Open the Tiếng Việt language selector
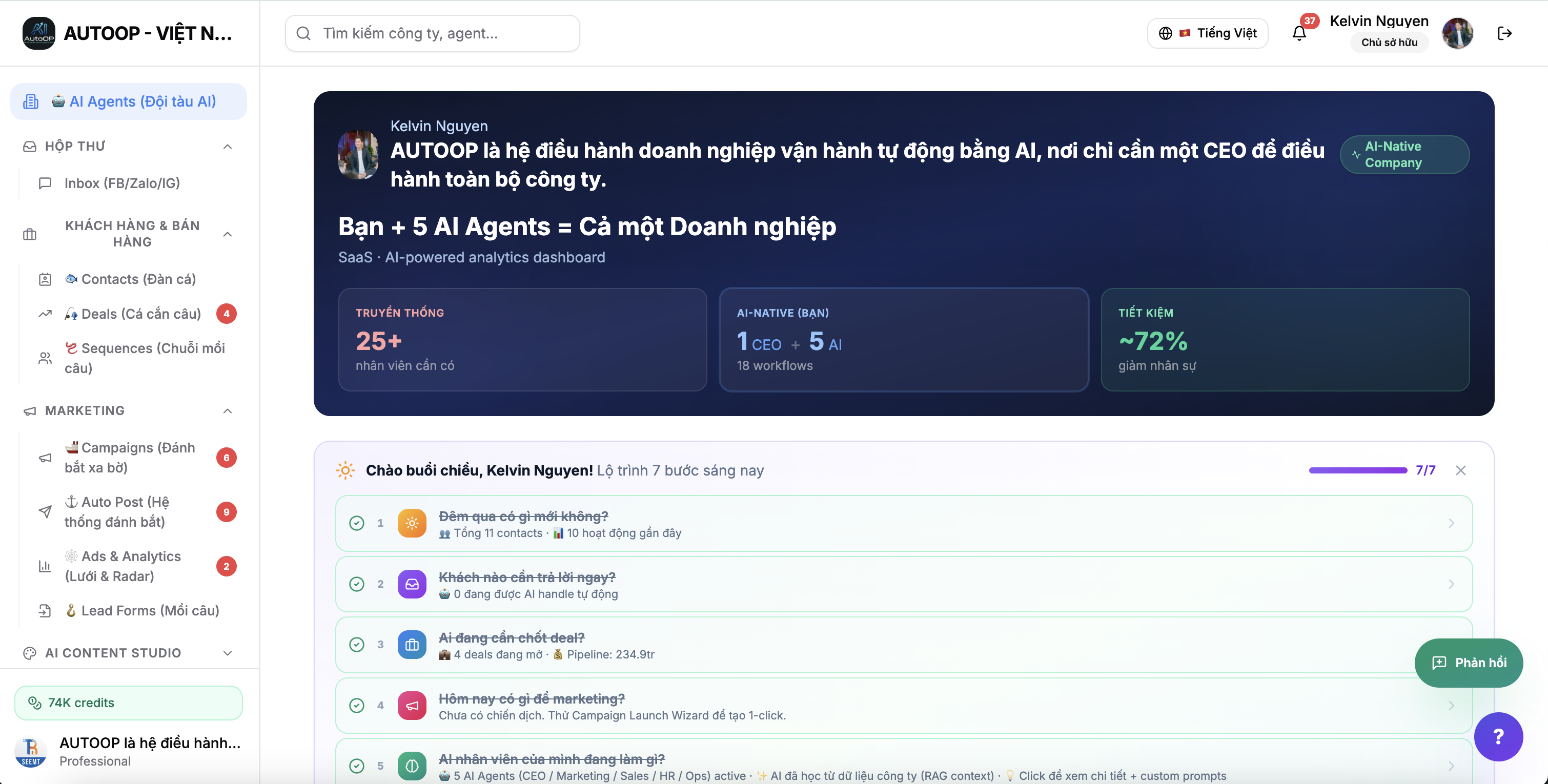The image size is (1548, 784). (x=1207, y=34)
